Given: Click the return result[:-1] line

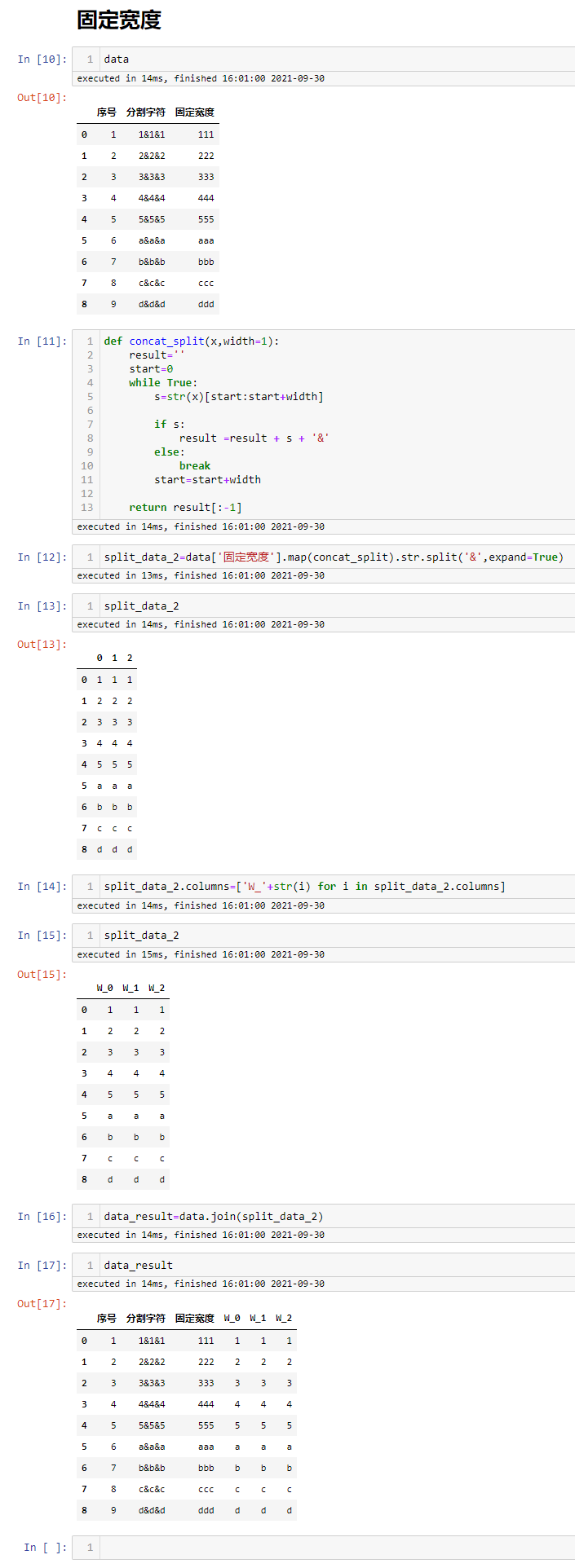Looking at the screenshot, I should 185,508.
